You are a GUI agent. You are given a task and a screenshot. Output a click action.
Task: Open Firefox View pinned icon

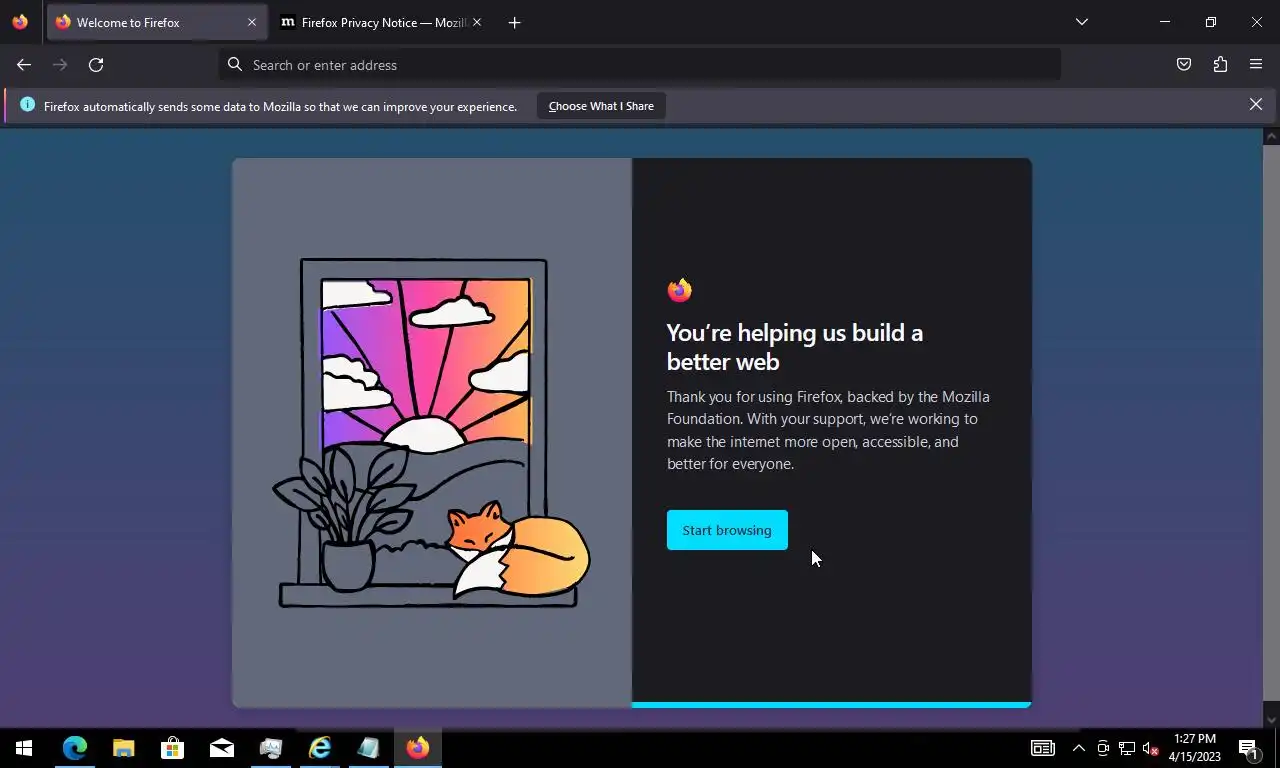click(x=20, y=22)
